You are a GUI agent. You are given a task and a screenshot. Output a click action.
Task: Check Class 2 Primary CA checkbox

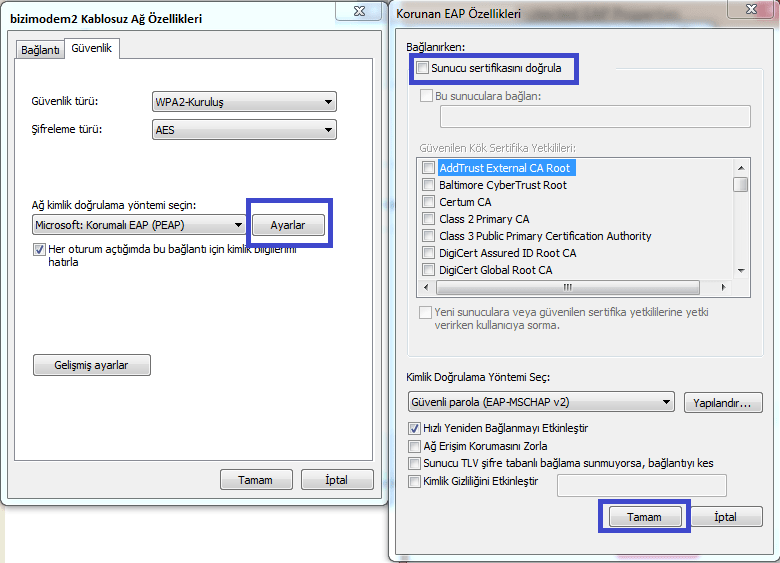(x=428, y=219)
